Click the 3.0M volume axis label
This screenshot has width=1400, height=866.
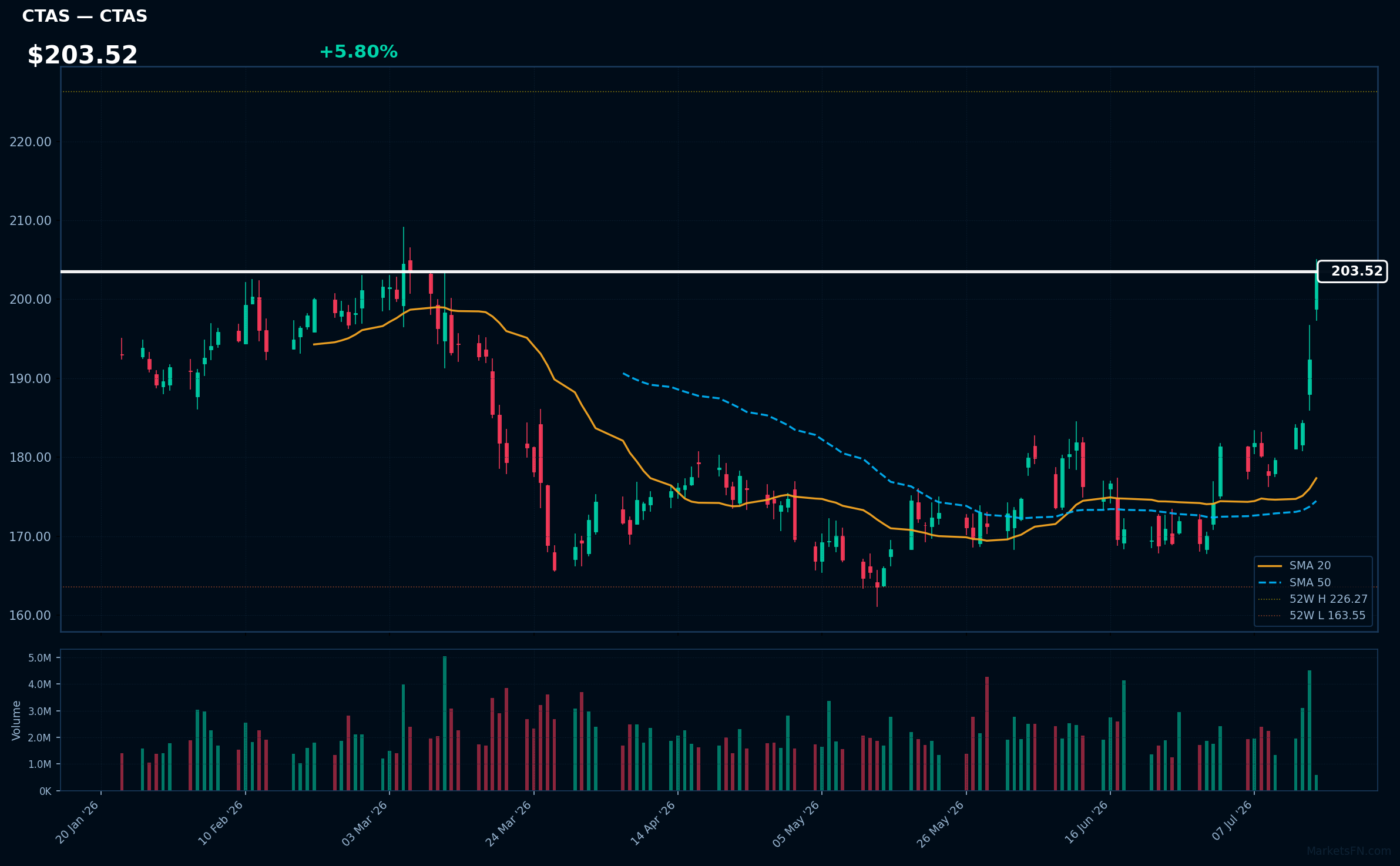tap(40, 711)
